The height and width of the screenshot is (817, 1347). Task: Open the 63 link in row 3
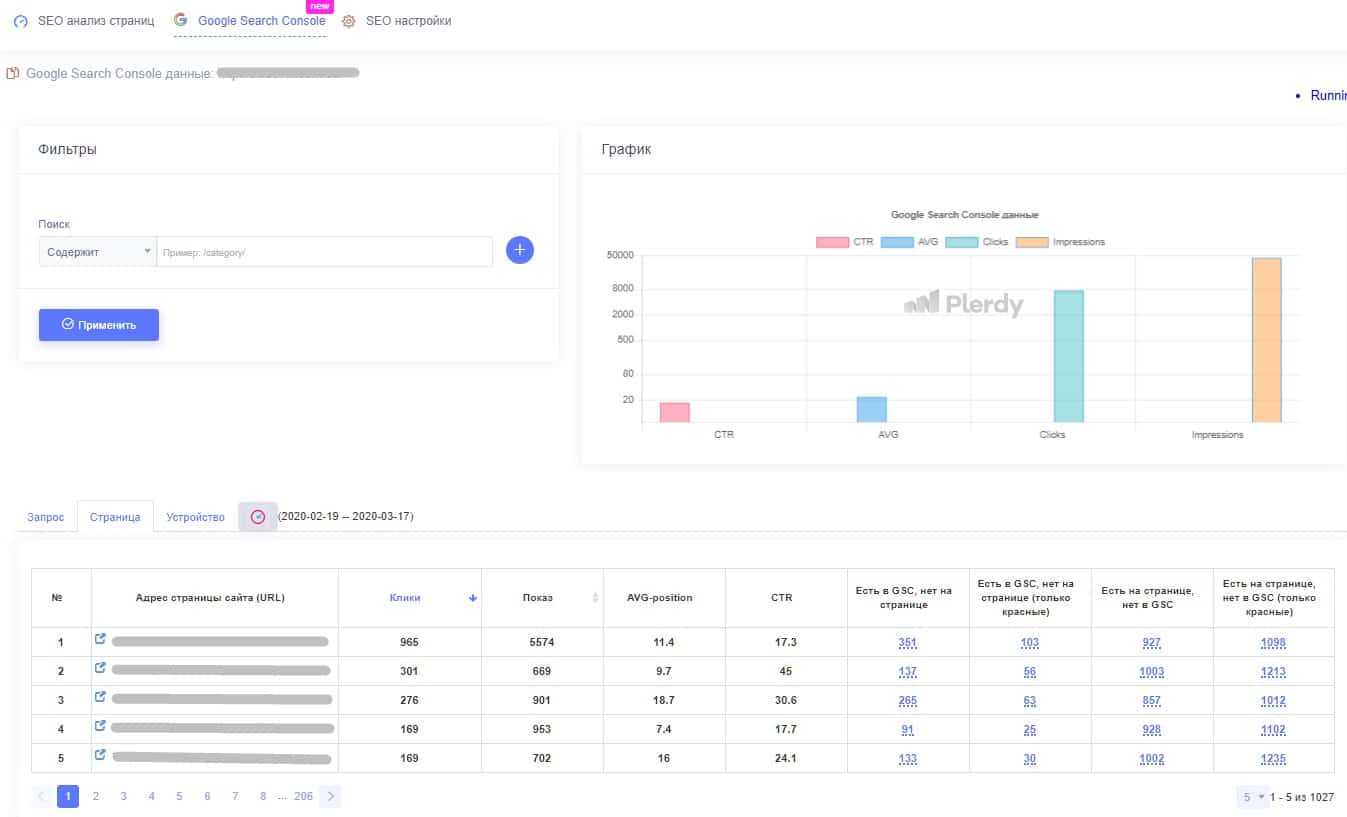(x=1030, y=701)
